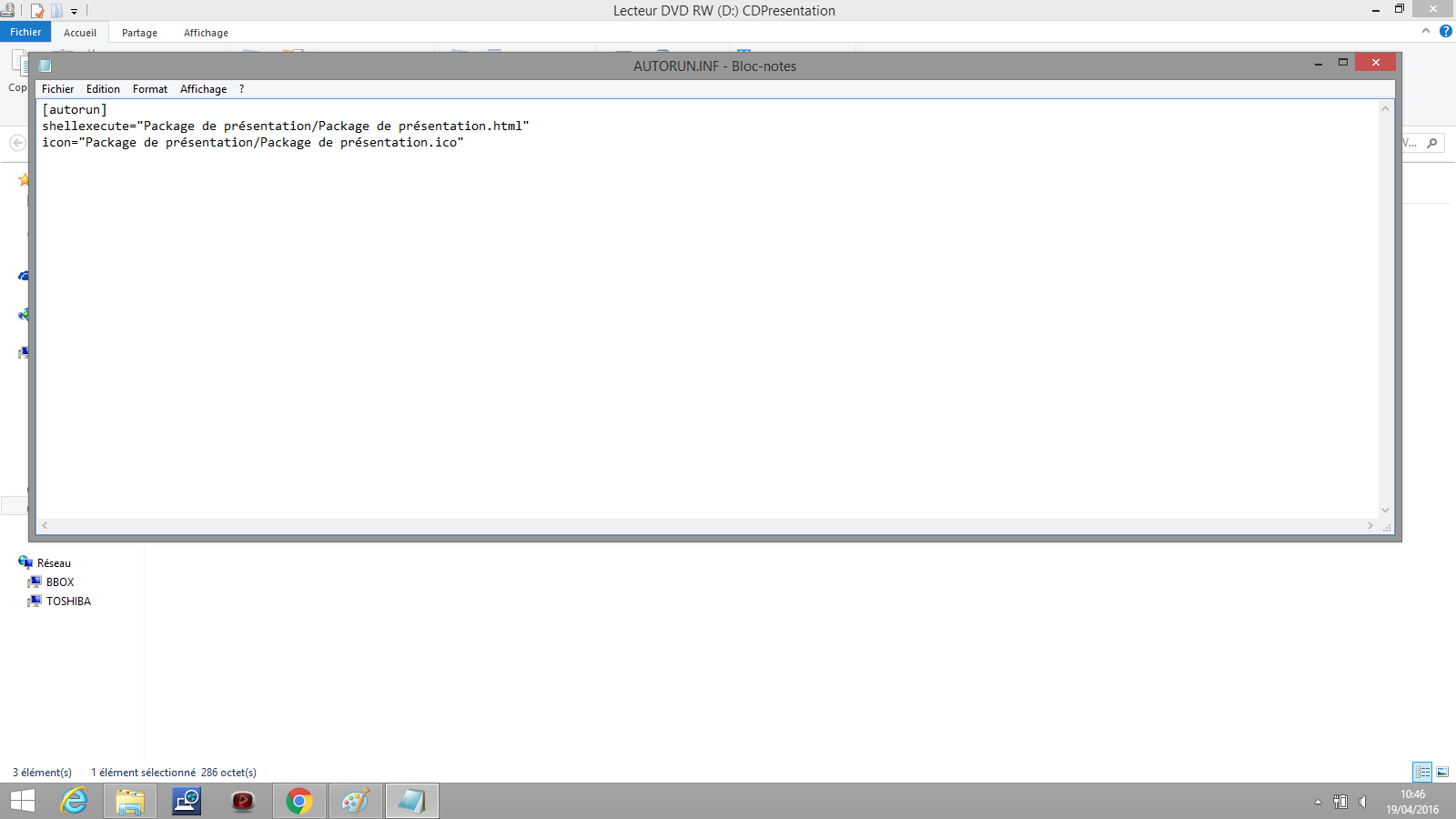Click the New folder quick access icon

click(56, 11)
